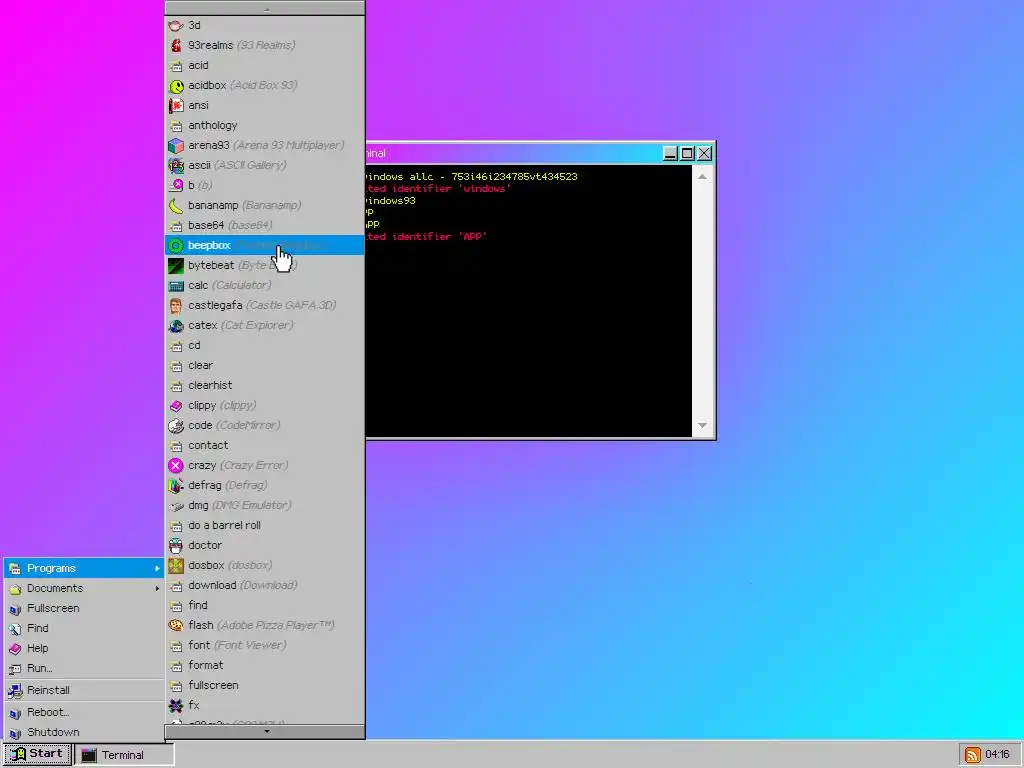Click the clippy icon
This screenshot has width=1024, height=768.
pos(176,406)
